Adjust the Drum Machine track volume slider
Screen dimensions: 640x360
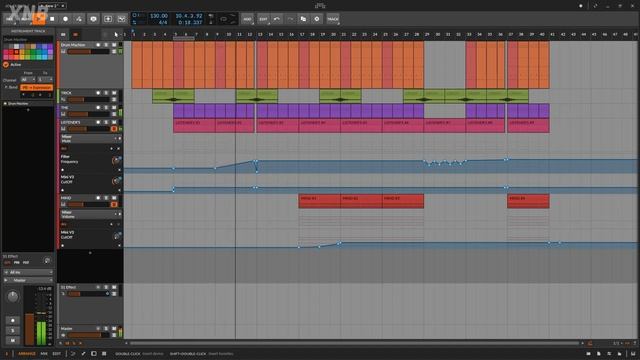click(x=89, y=52)
